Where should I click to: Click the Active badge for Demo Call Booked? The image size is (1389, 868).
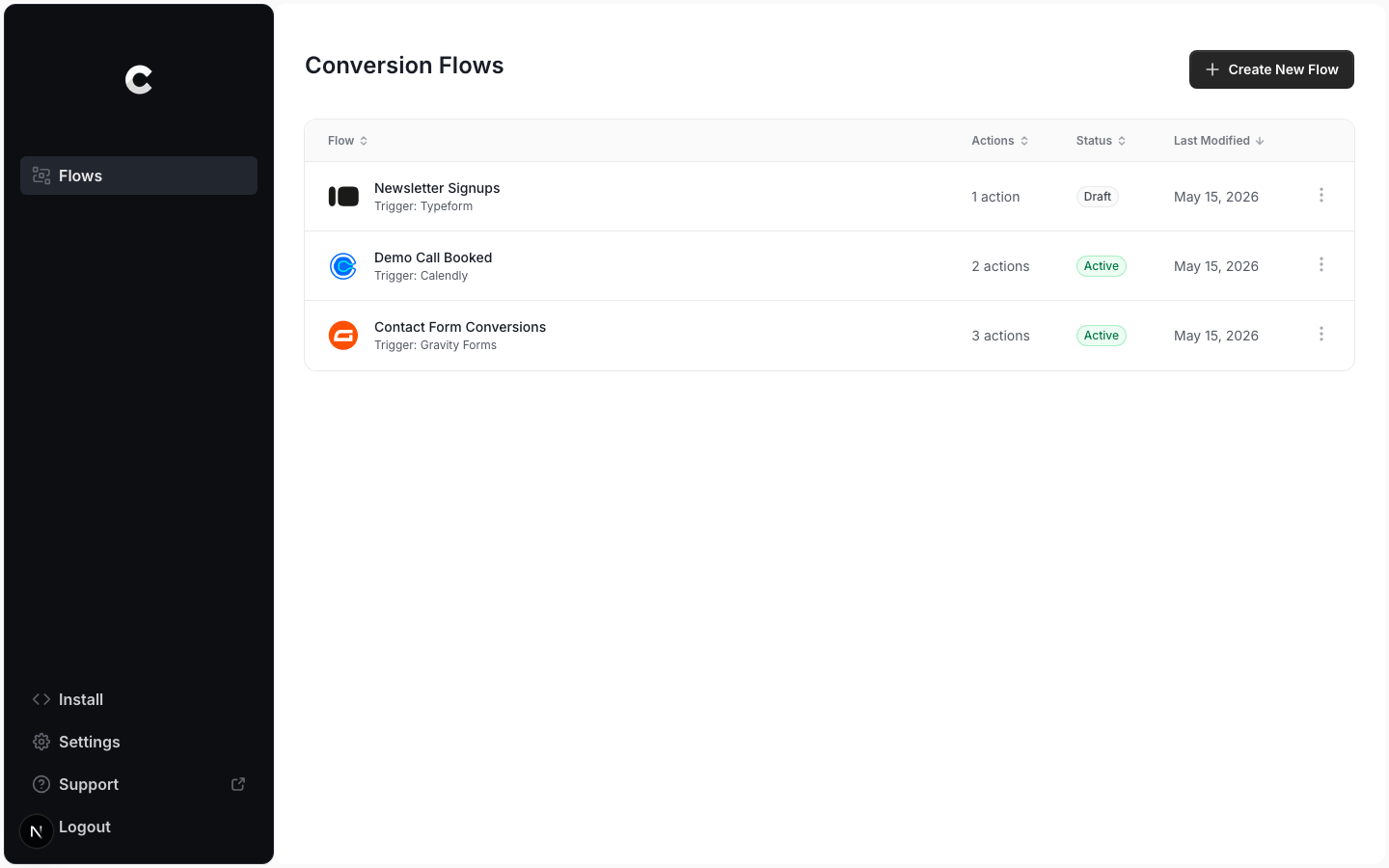[1102, 266]
